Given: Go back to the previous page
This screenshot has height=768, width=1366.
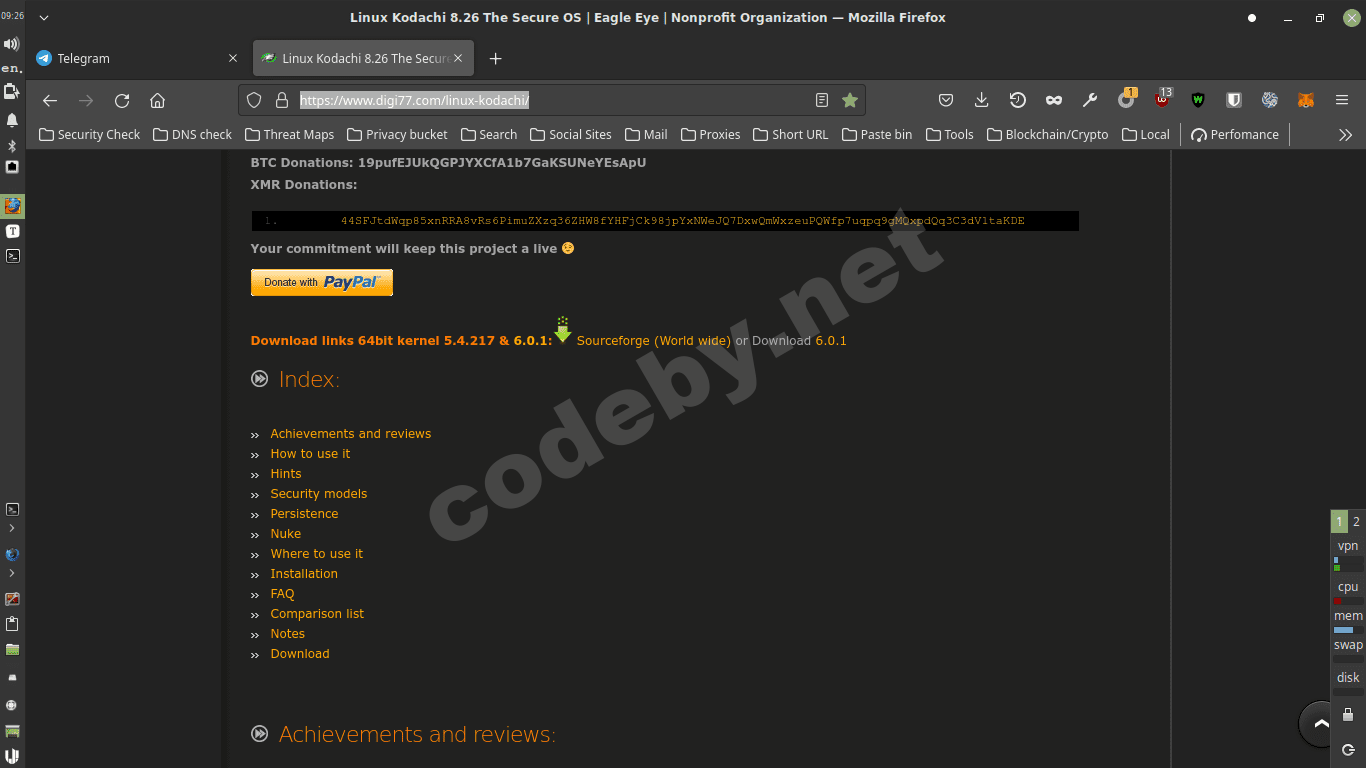Looking at the screenshot, I should [x=50, y=100].
